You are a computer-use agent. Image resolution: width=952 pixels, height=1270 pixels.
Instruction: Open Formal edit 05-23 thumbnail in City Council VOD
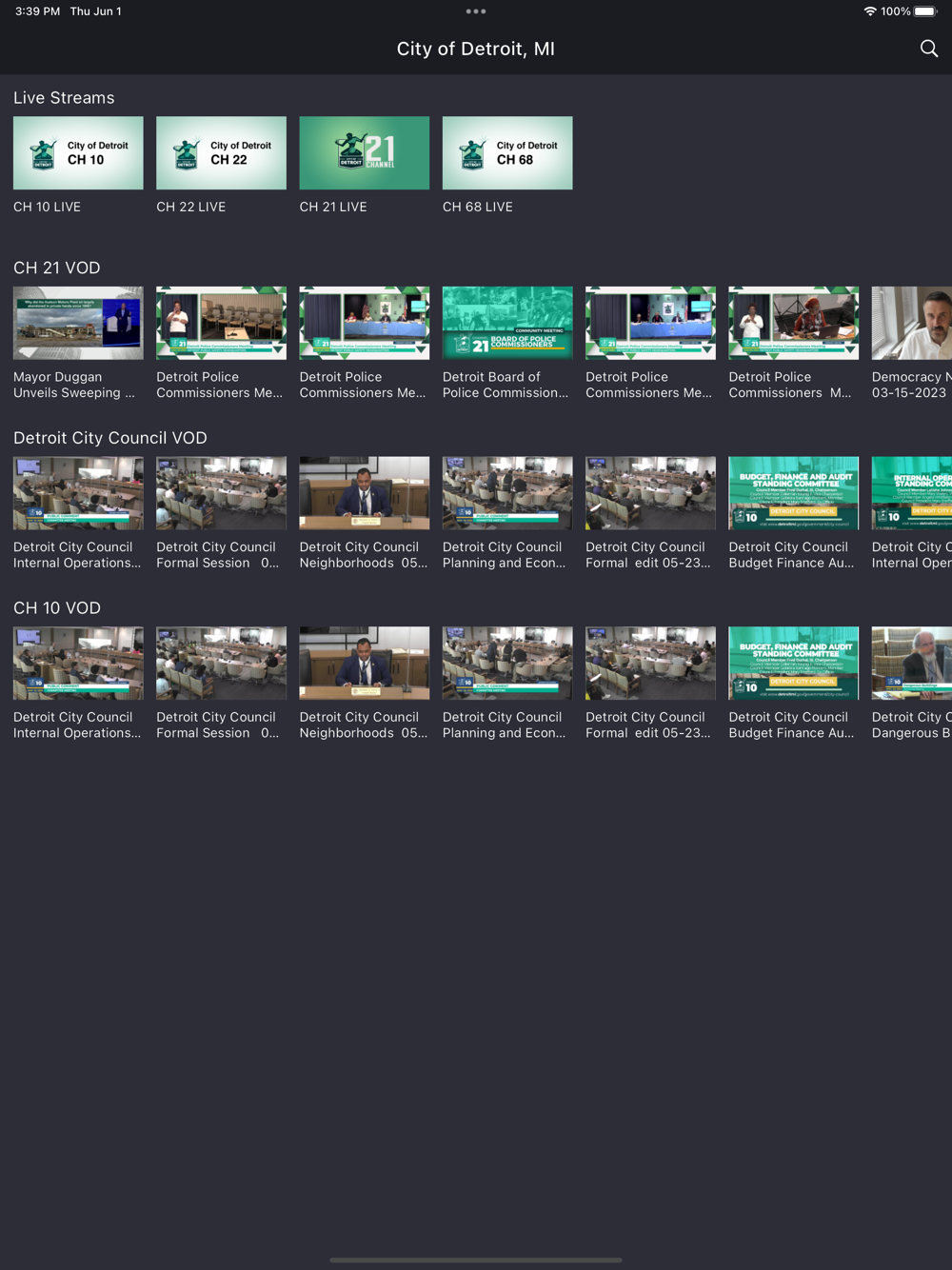(x=650, y=493)
